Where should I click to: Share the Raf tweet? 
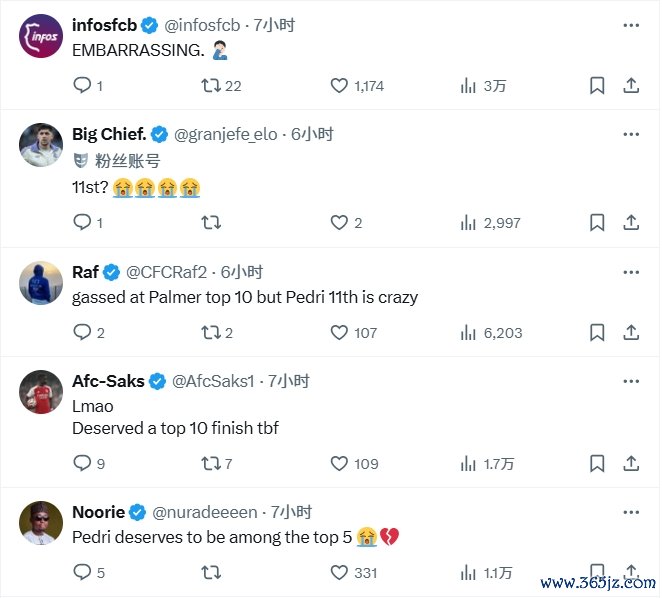click(x=631, y=332)
